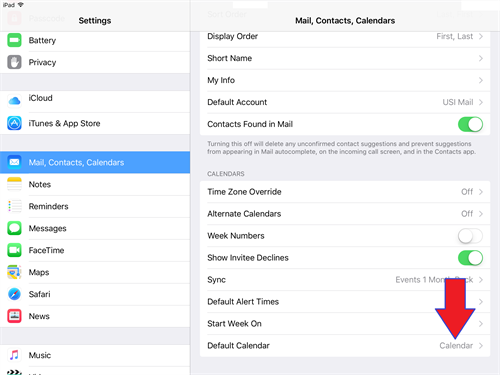
Task: Select Notes in the settings list
Action: 95,184
